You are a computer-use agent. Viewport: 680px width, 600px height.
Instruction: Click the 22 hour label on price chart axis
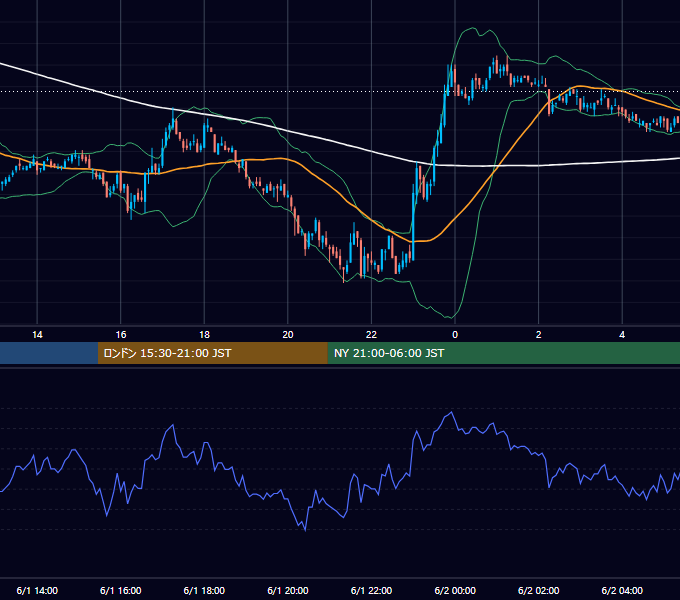(x=371, y=335)
